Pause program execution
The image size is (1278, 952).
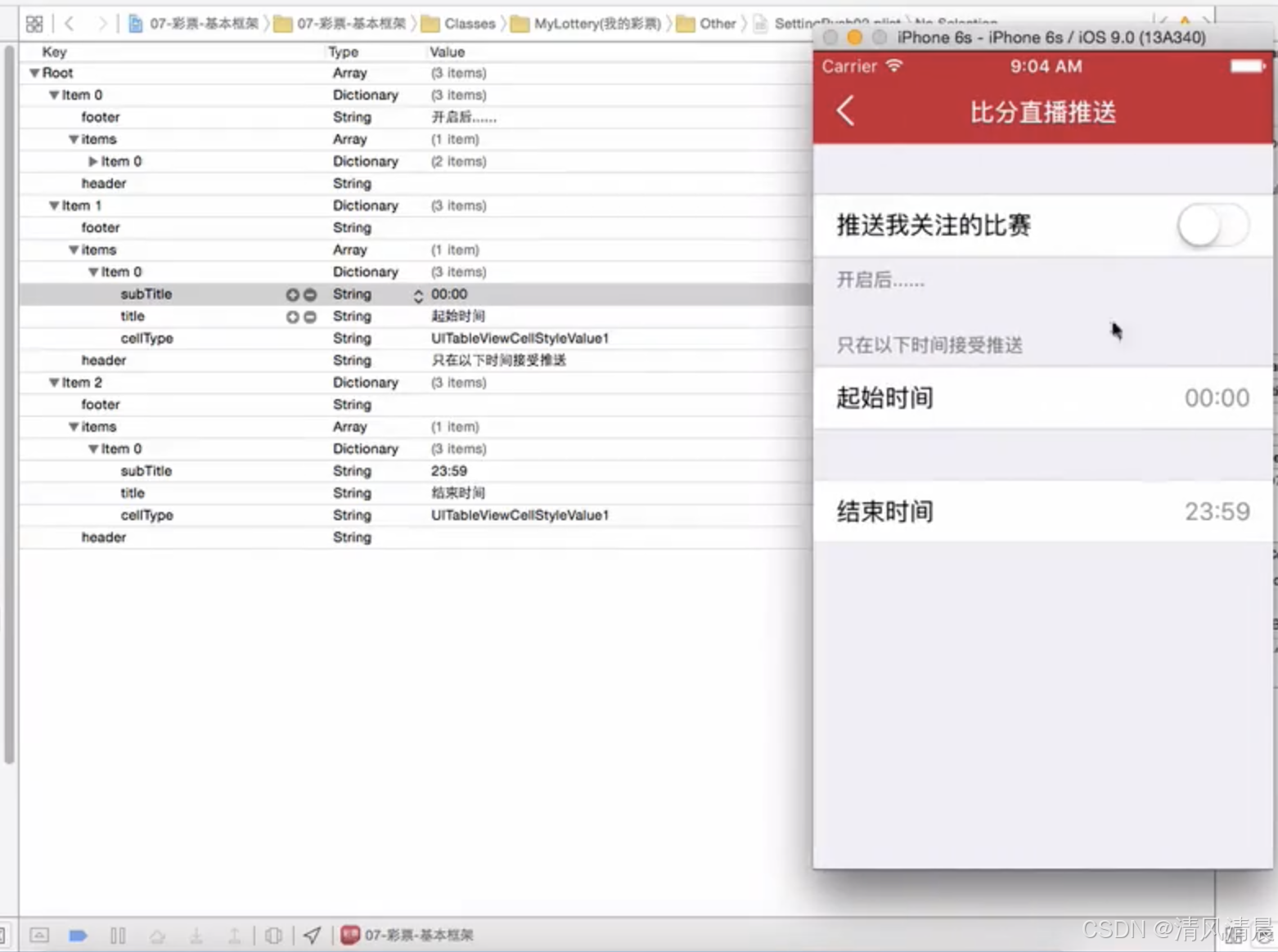pyautogui.click(x=118, y=935)
